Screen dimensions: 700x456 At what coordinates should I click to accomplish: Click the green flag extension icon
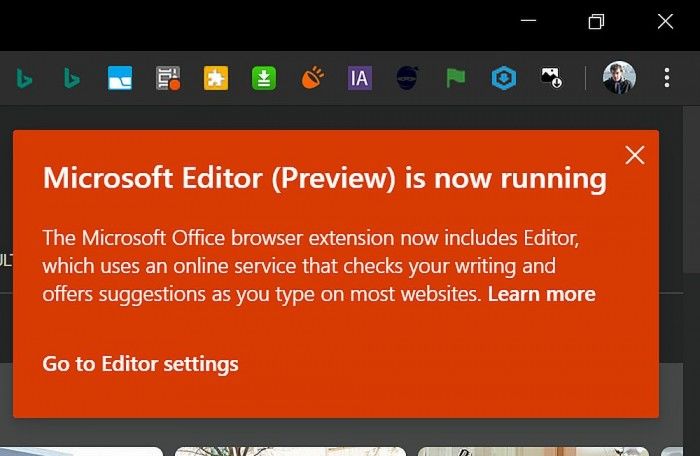click(456, 78)
